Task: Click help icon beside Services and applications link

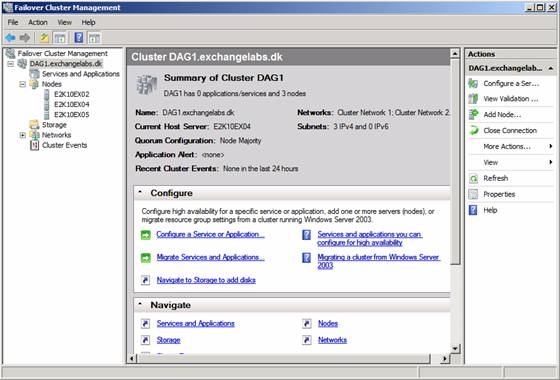Action: pyautogui.click(x=306, y=235)
